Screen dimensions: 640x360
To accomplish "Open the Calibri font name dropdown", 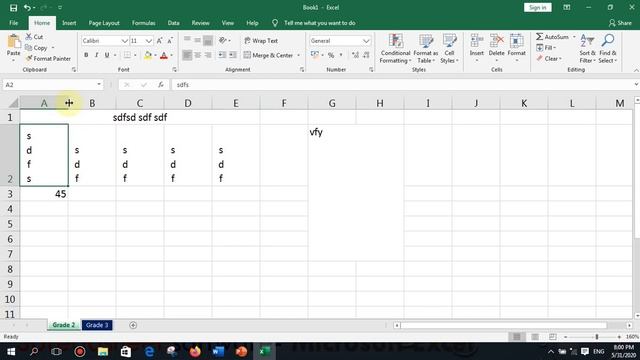I will point(124,41).
